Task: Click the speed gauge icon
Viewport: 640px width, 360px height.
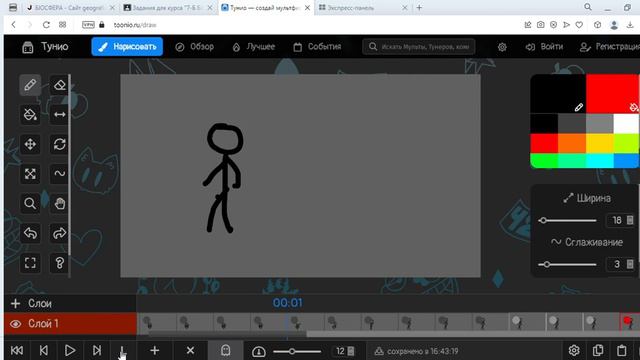Action: tap(259, 351)
